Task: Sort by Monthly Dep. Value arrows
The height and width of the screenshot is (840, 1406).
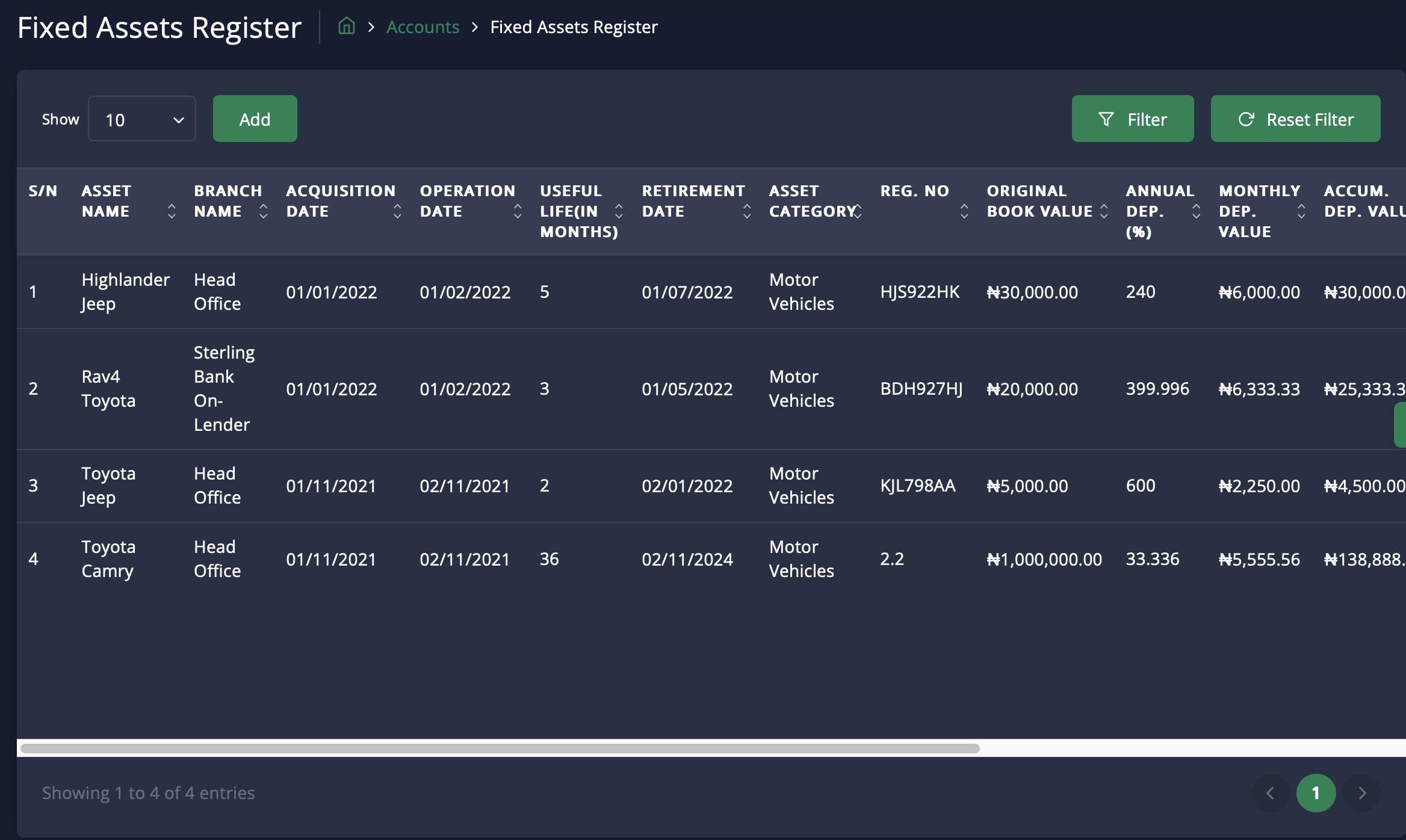Action: tap(1301, 211)
